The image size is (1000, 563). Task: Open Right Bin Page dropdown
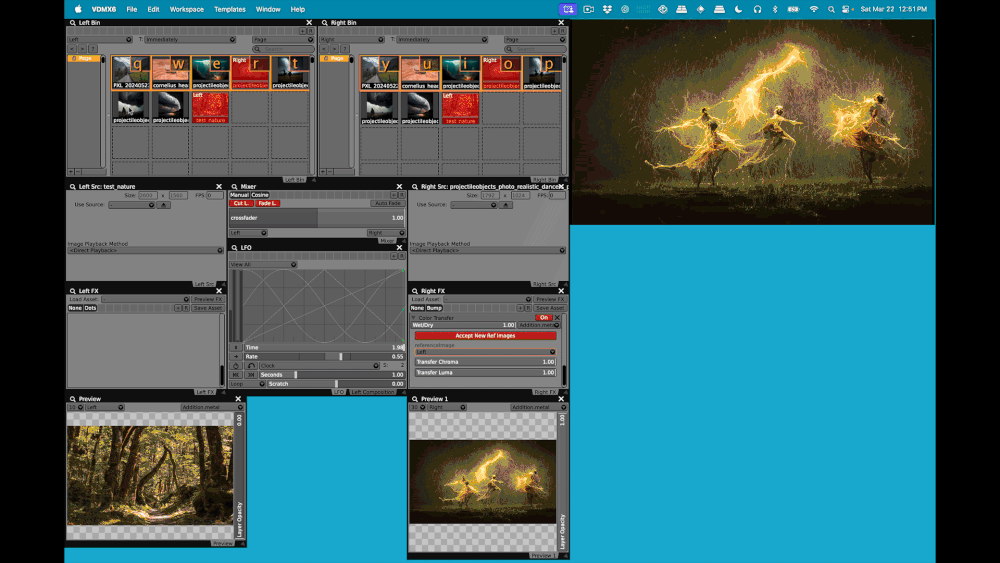pos(535,40)
